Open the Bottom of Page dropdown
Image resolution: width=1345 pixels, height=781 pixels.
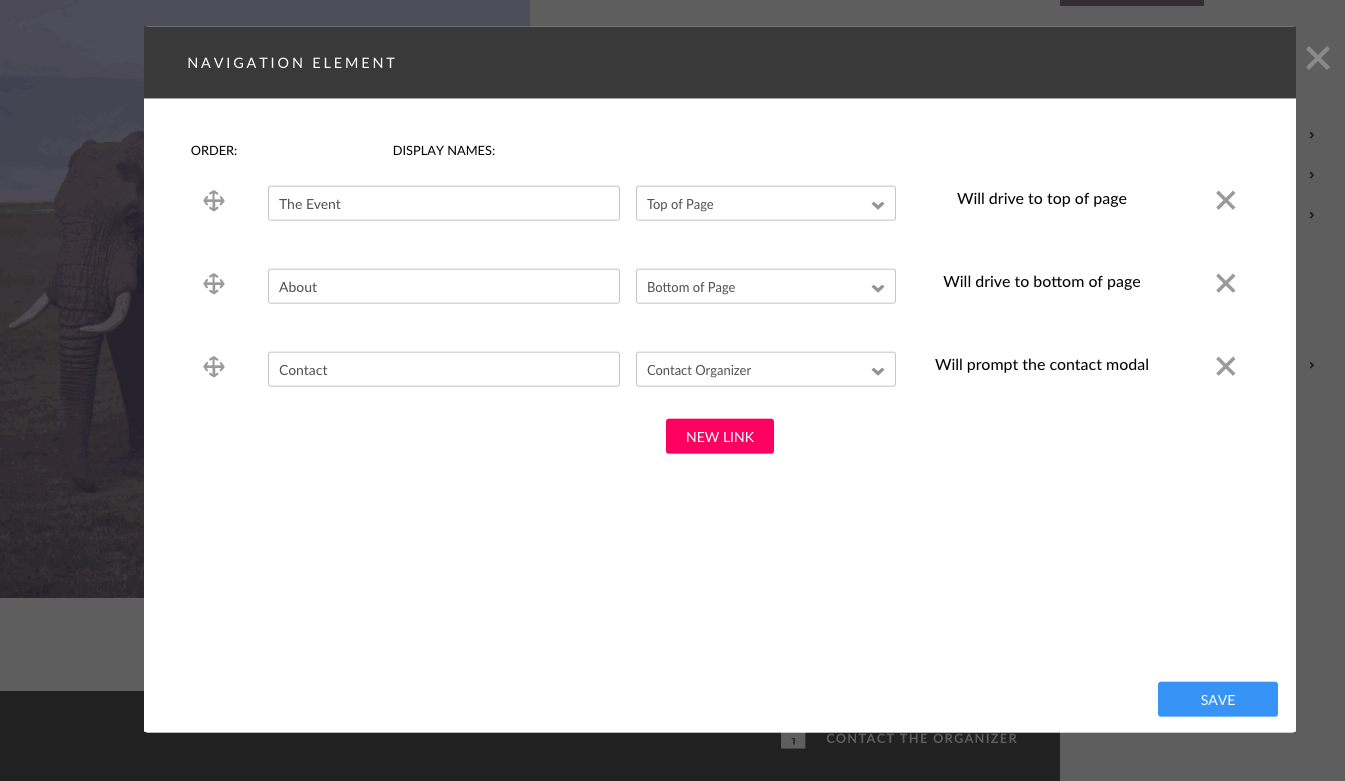pos(766,286)
